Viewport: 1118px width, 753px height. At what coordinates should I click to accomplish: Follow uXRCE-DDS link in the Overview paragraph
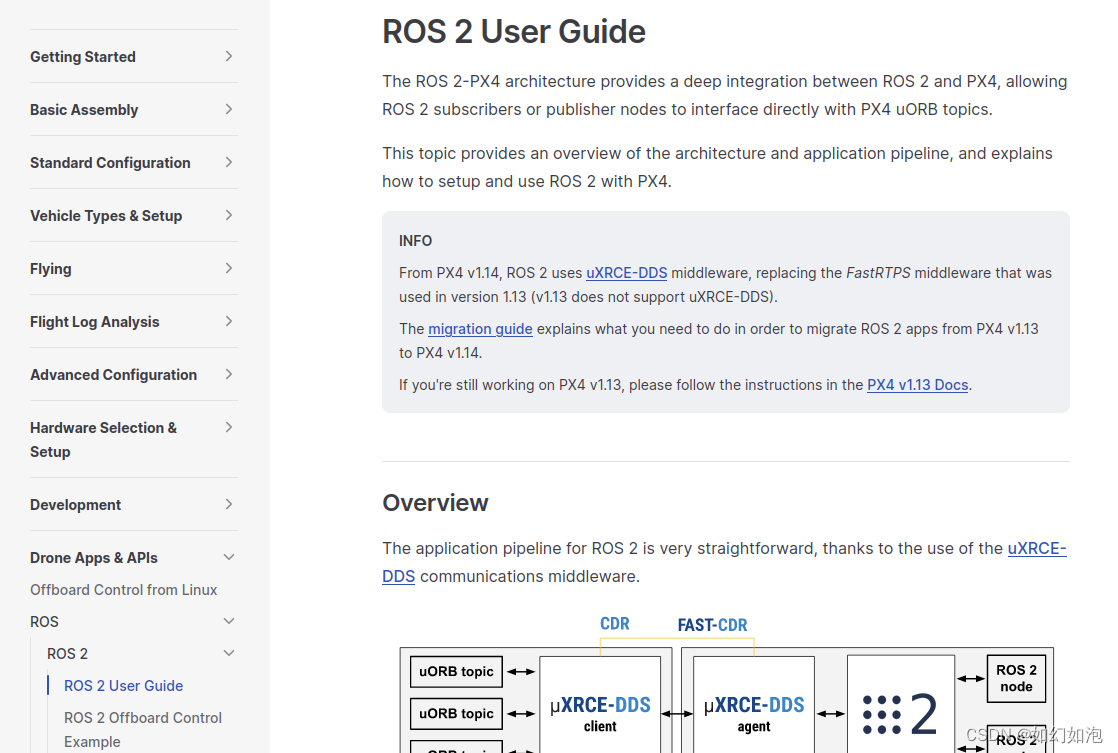[x=1037, y=548]
